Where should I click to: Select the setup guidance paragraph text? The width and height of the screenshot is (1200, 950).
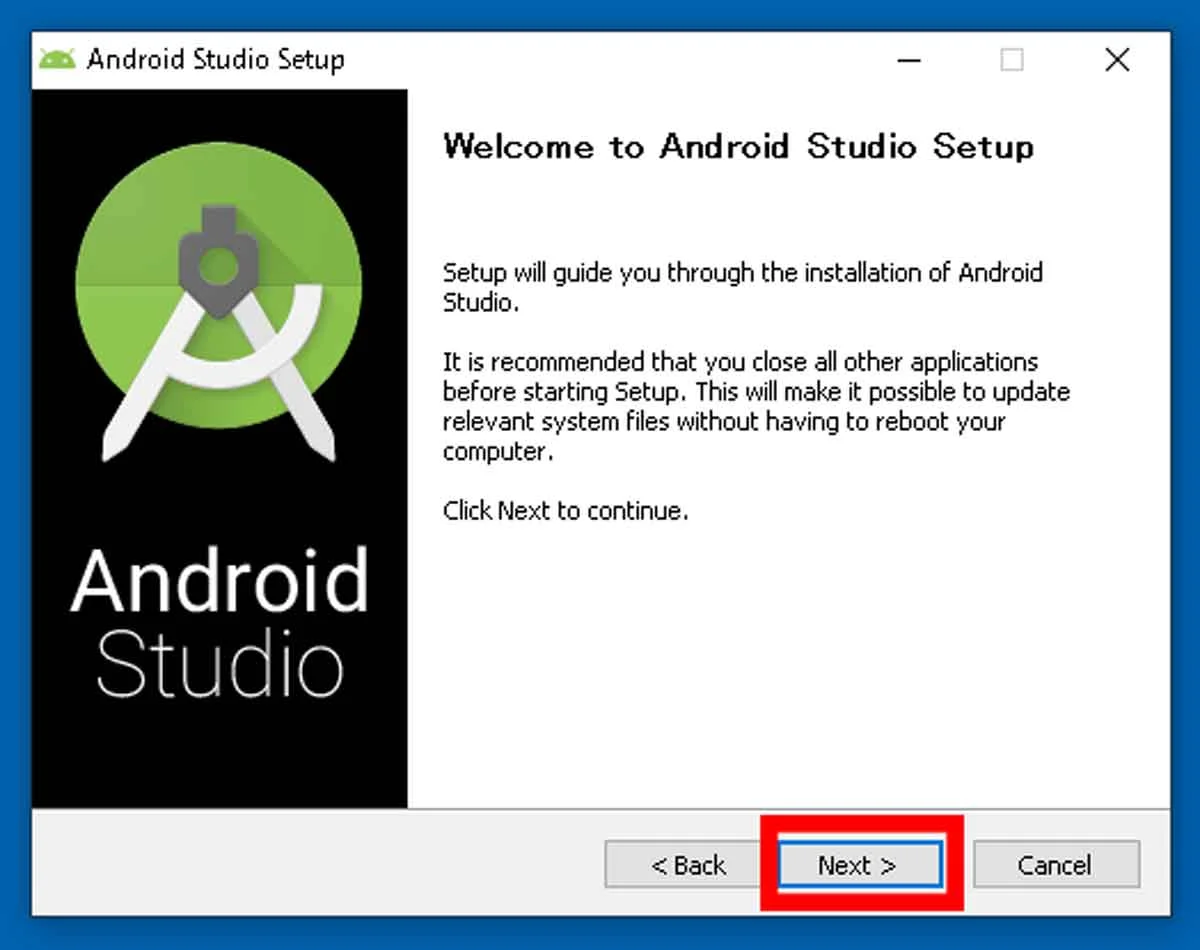(x=742, y=287)
